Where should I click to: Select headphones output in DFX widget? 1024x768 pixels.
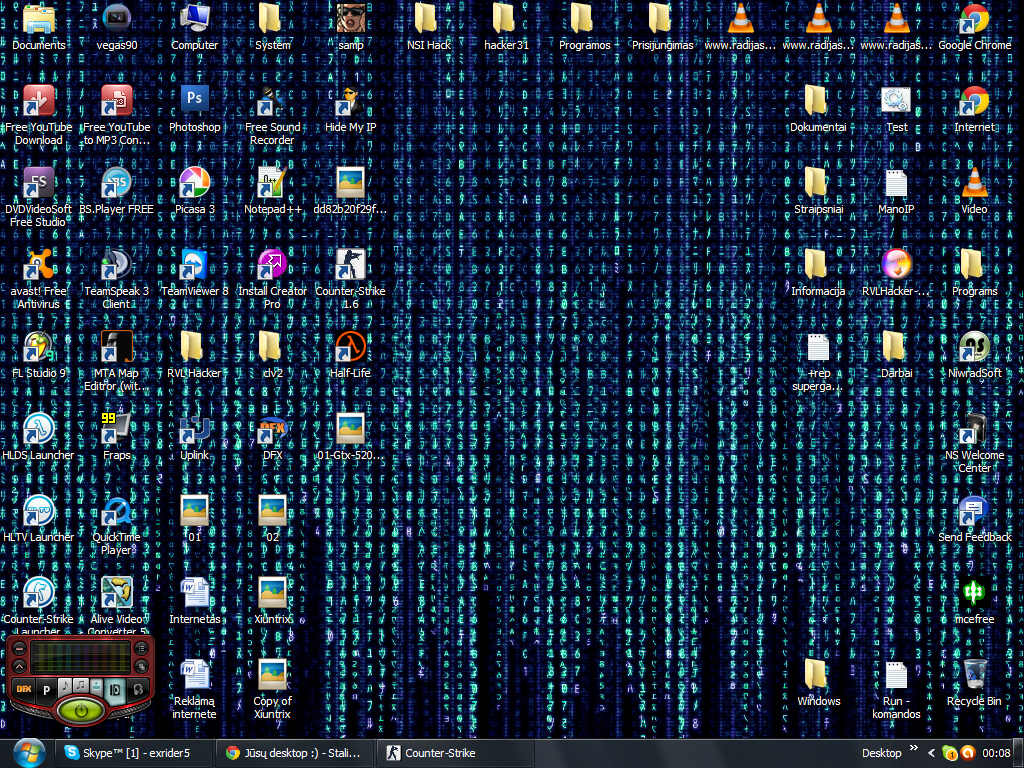pos(138,690)
